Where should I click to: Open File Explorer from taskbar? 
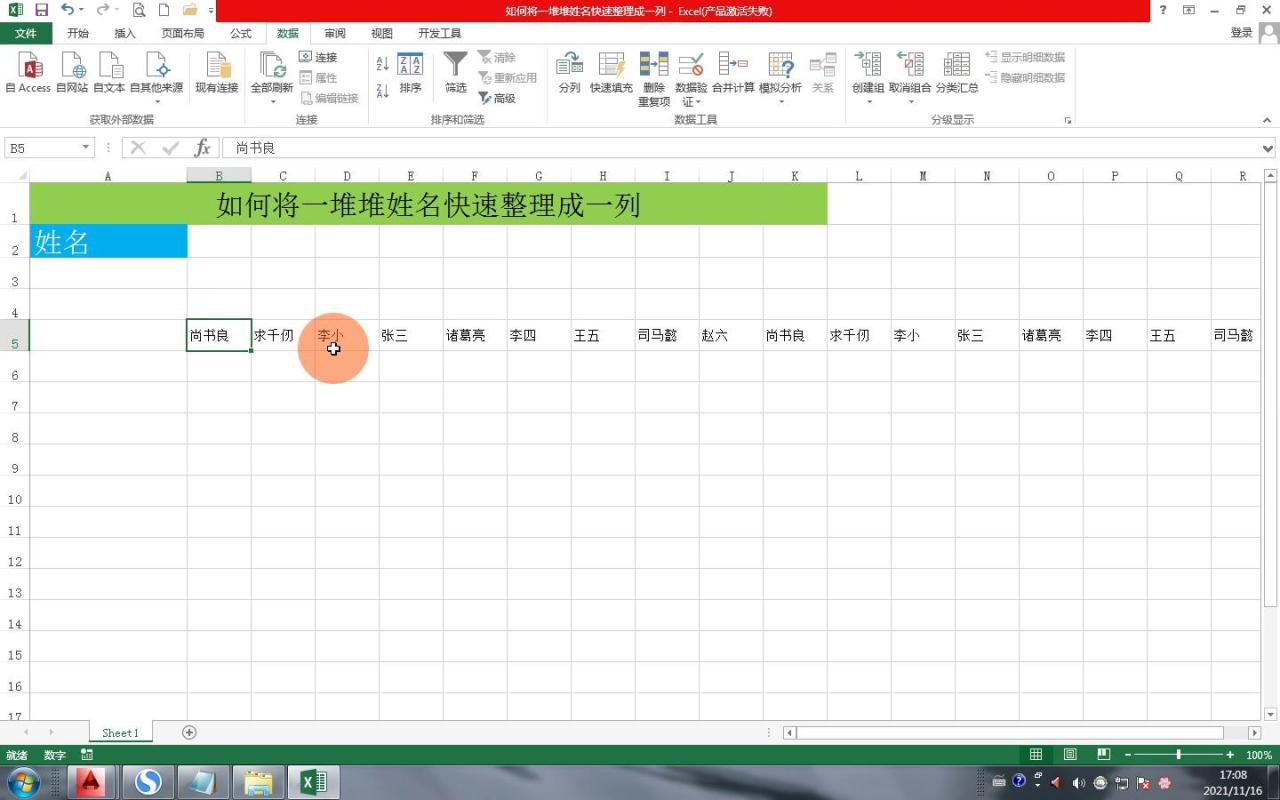(x=258, y=781)
